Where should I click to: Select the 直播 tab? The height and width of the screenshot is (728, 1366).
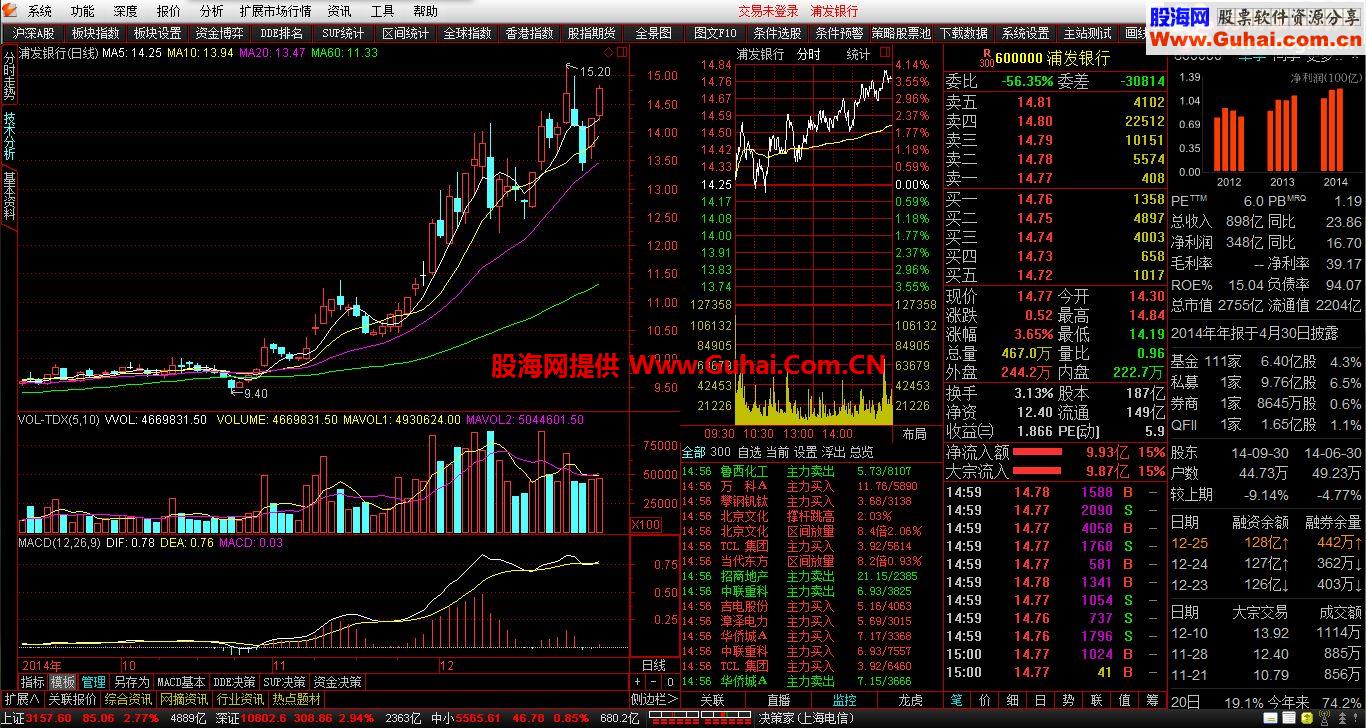tap(778, 700)
